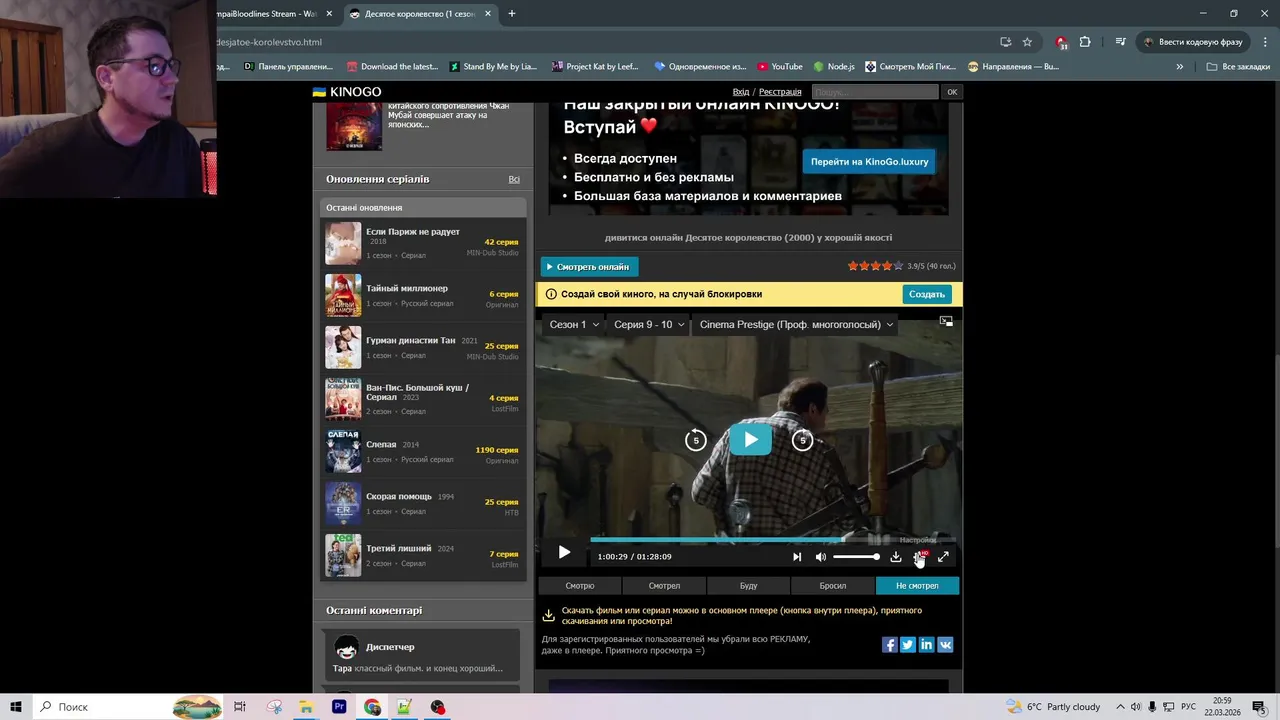Open the Все закладки folder
1280x720 pixels.
click(1238, 67)
